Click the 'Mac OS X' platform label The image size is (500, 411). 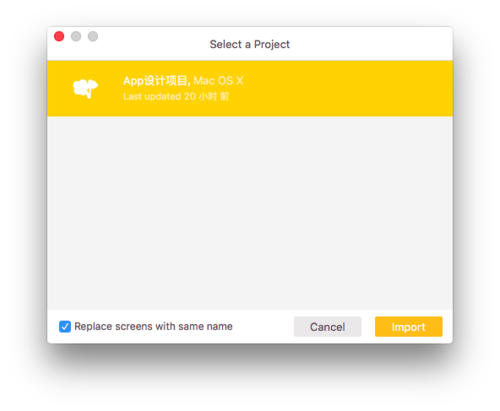click(218, 81)
